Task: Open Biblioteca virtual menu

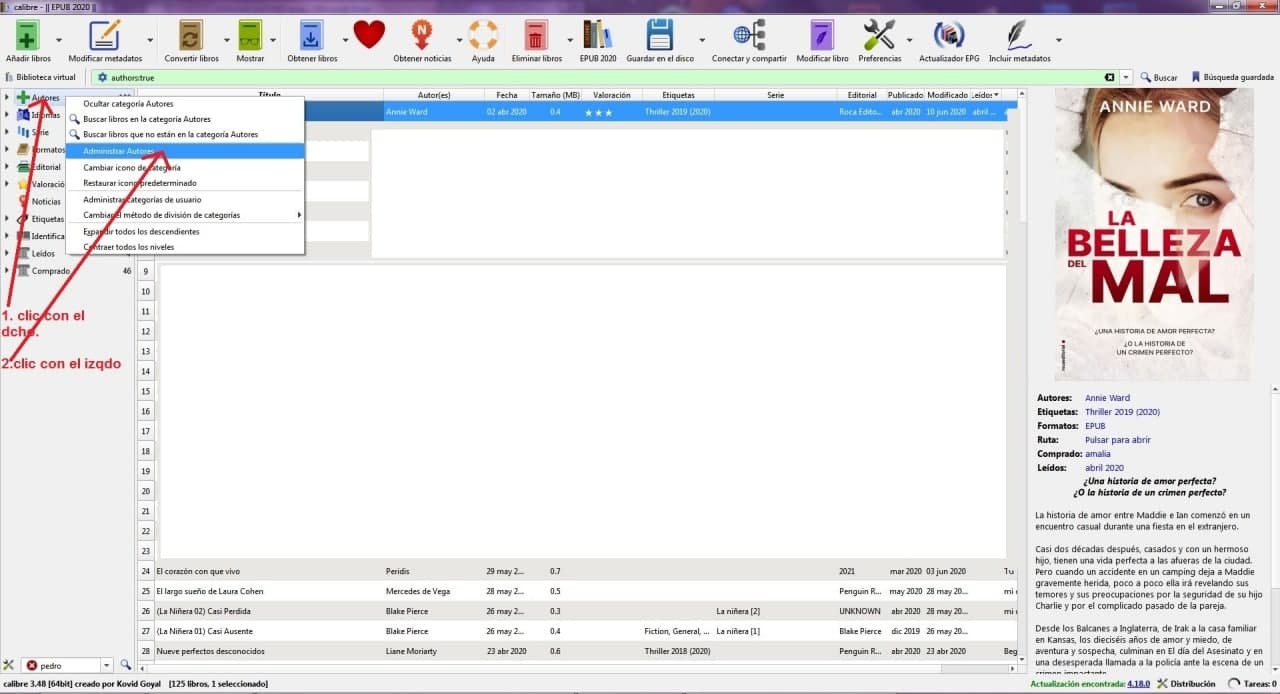Action: coord(40,77)
